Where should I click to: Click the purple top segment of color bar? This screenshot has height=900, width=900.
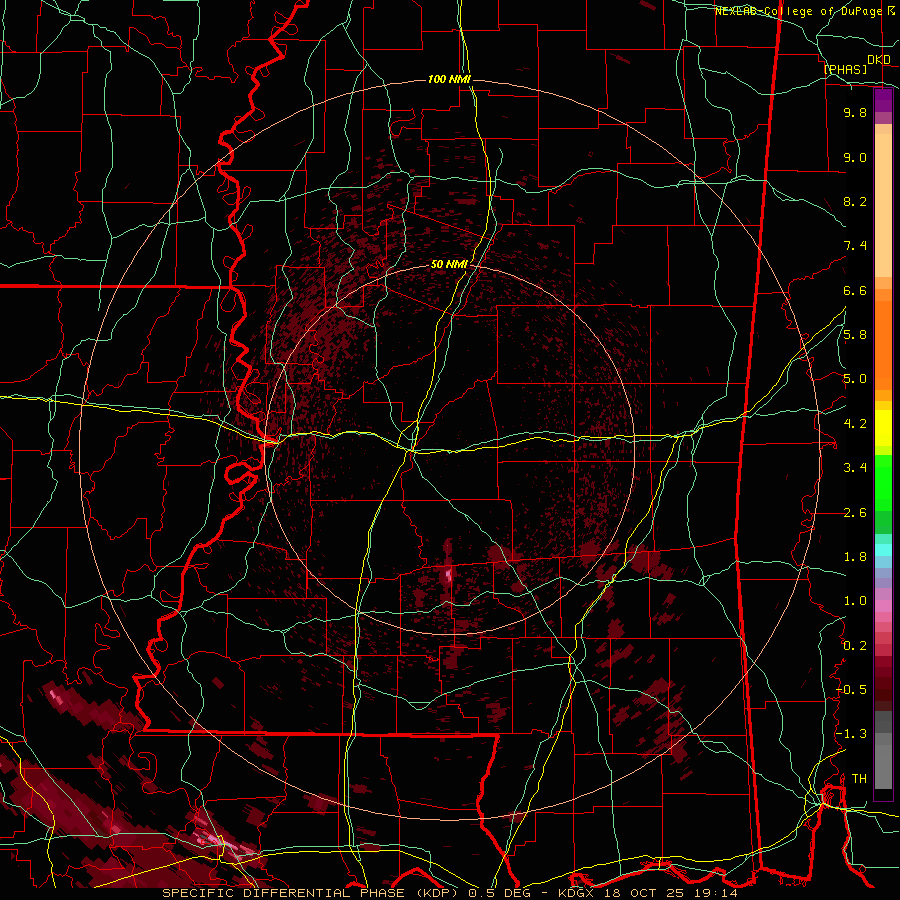pos(883,101)
